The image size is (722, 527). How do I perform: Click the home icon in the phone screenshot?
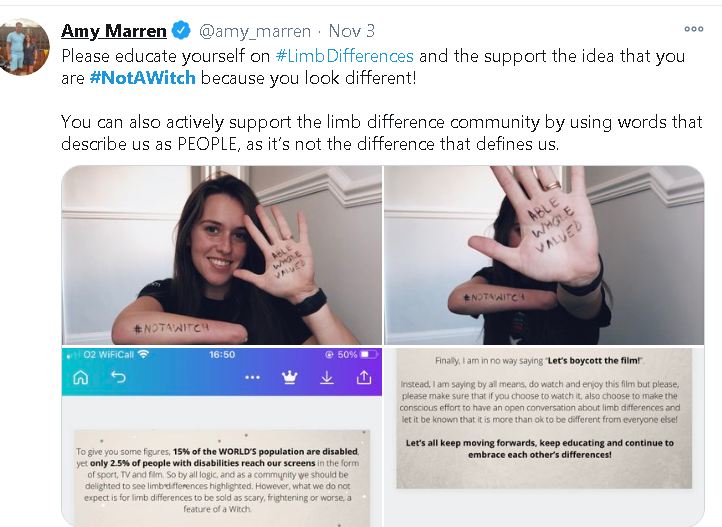pyautogui.click(x=81, y=377)
